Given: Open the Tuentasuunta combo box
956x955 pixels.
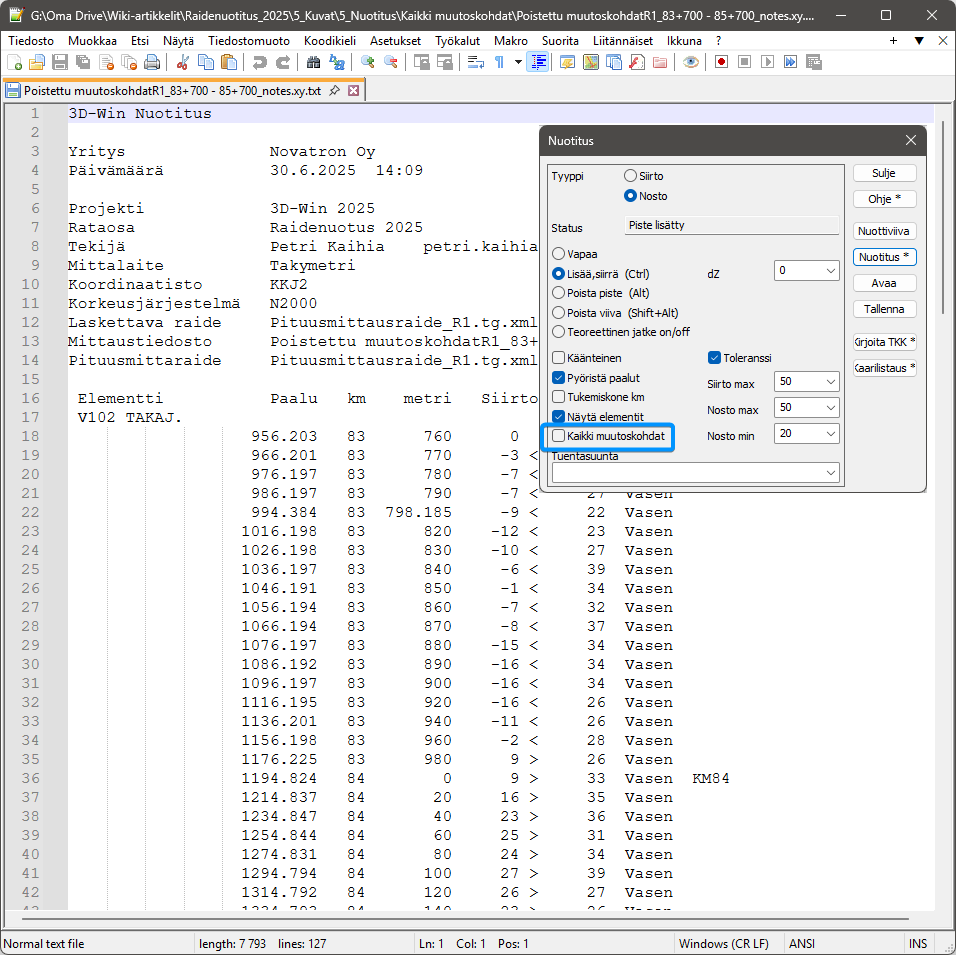Looking at the screenshot, I should (831, 473).
